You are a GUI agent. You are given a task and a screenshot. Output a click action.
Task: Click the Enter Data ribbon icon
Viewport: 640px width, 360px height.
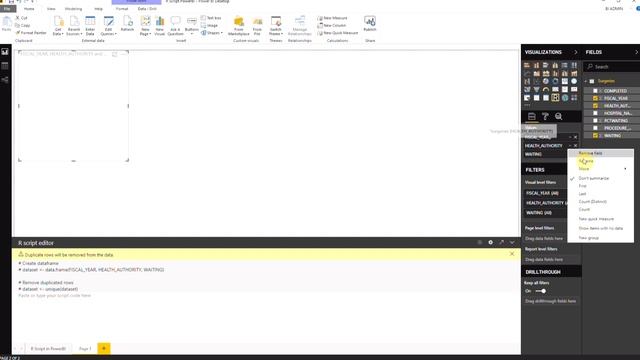coord(90,26)
